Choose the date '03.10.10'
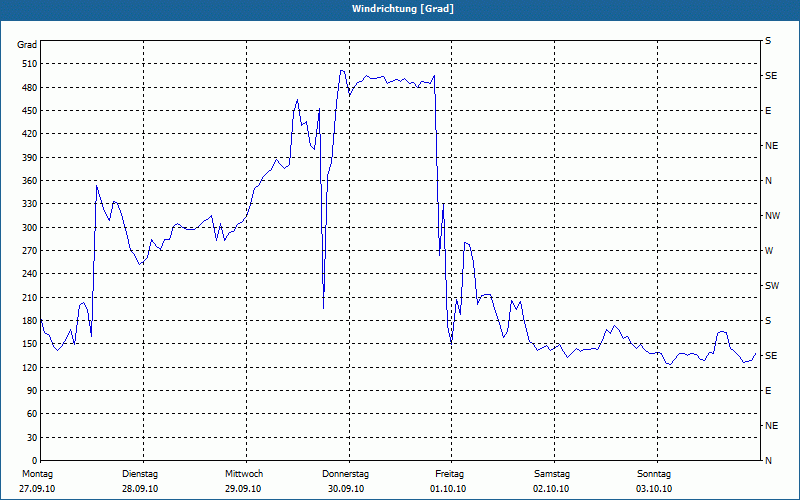Image resolution: width=800 pixels, height=500 pixels. (x=654, y=489)
